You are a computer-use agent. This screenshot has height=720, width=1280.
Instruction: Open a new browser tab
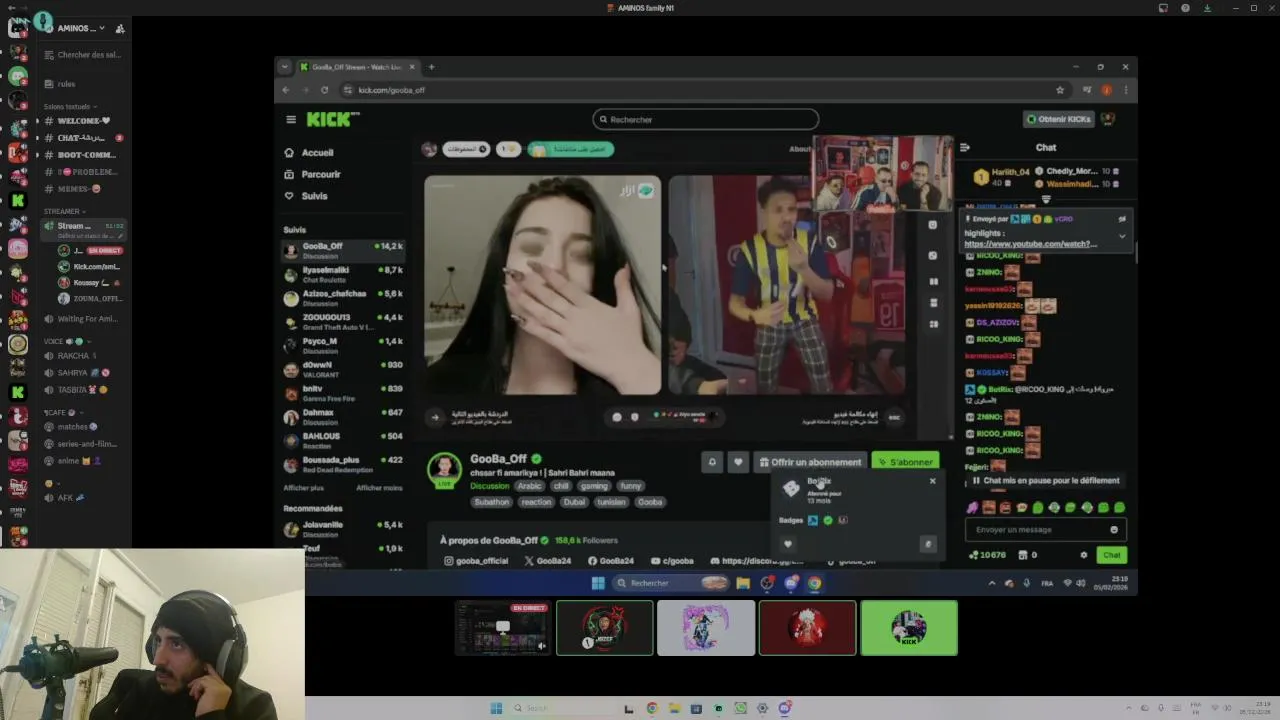tap(431, 67)
